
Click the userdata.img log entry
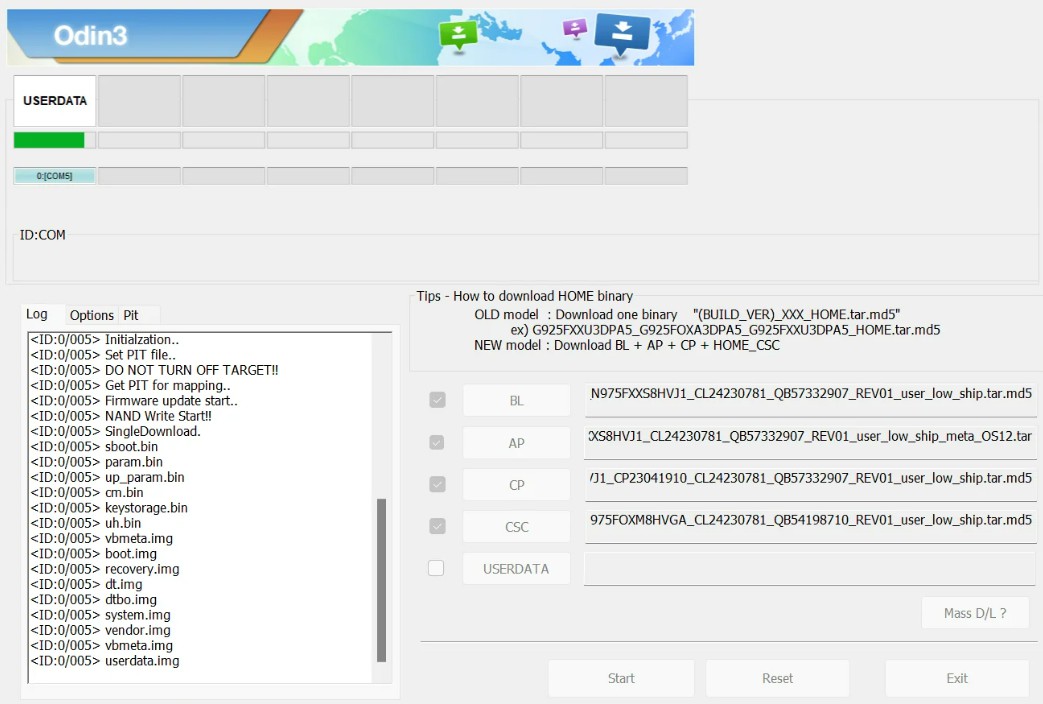click(142, 661)
